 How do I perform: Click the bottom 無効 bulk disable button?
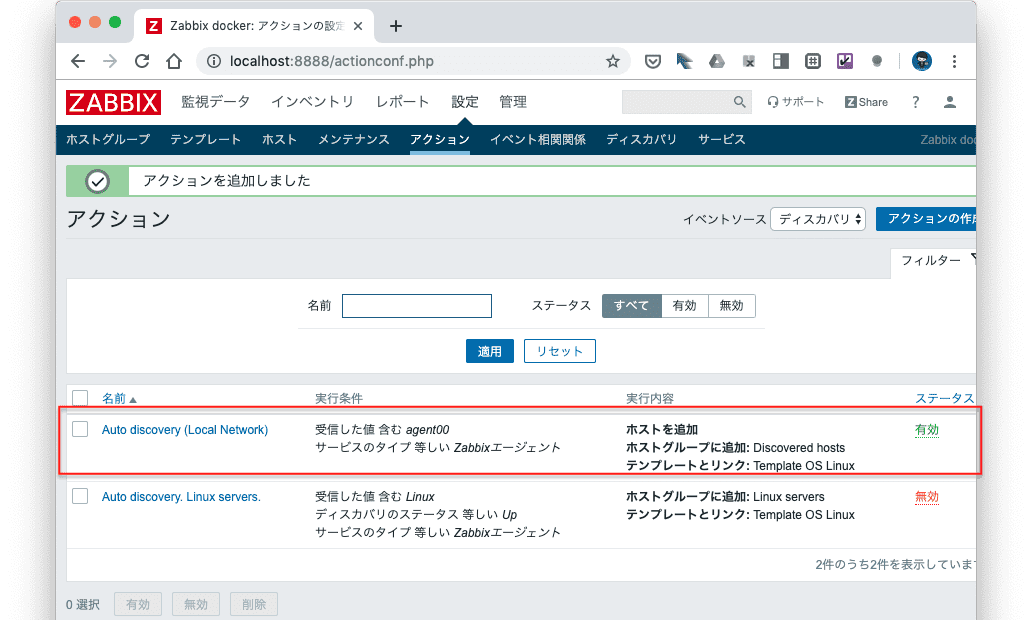point(195,604)
